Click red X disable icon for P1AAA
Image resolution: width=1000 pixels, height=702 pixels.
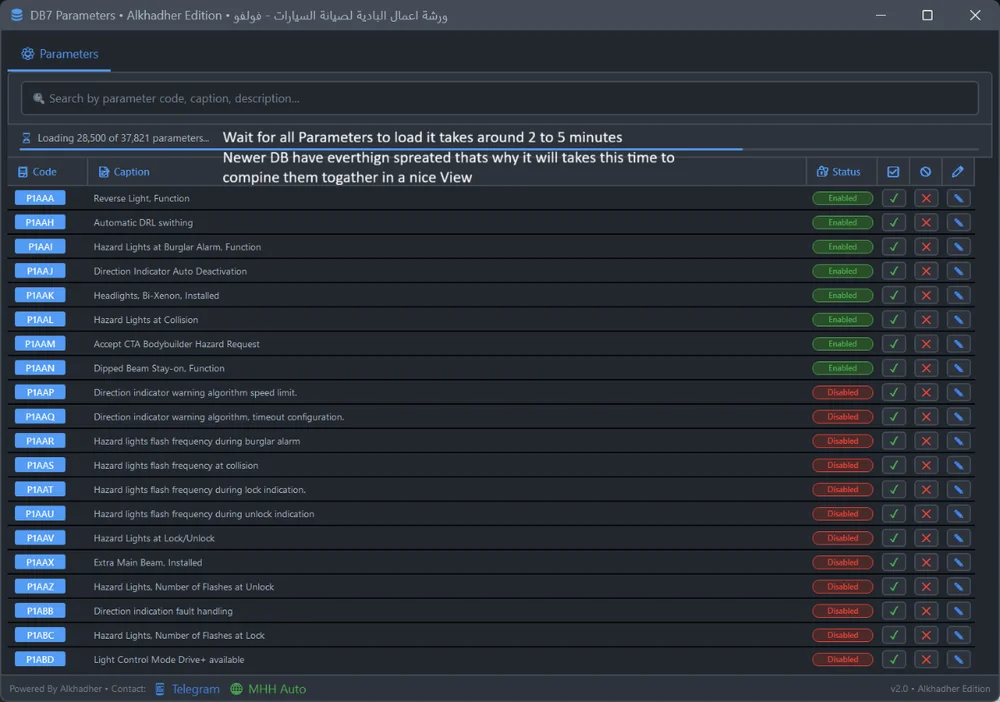coord(926,198)
